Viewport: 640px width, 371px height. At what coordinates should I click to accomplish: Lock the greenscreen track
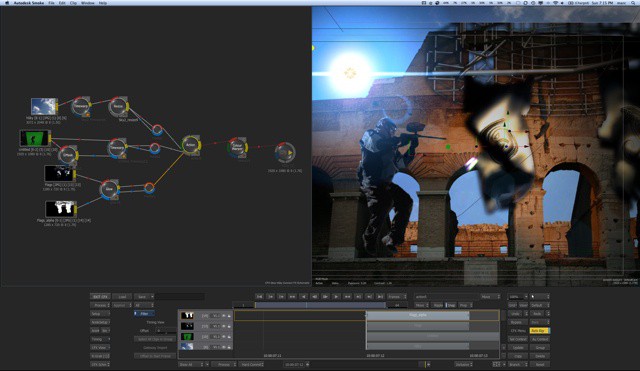click(229, 337)
